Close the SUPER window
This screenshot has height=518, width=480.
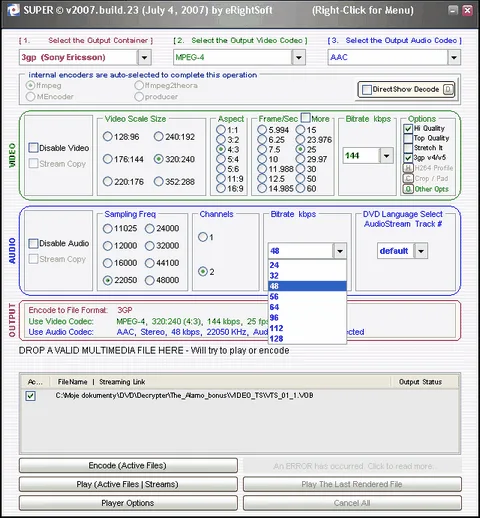click(468, 10)
